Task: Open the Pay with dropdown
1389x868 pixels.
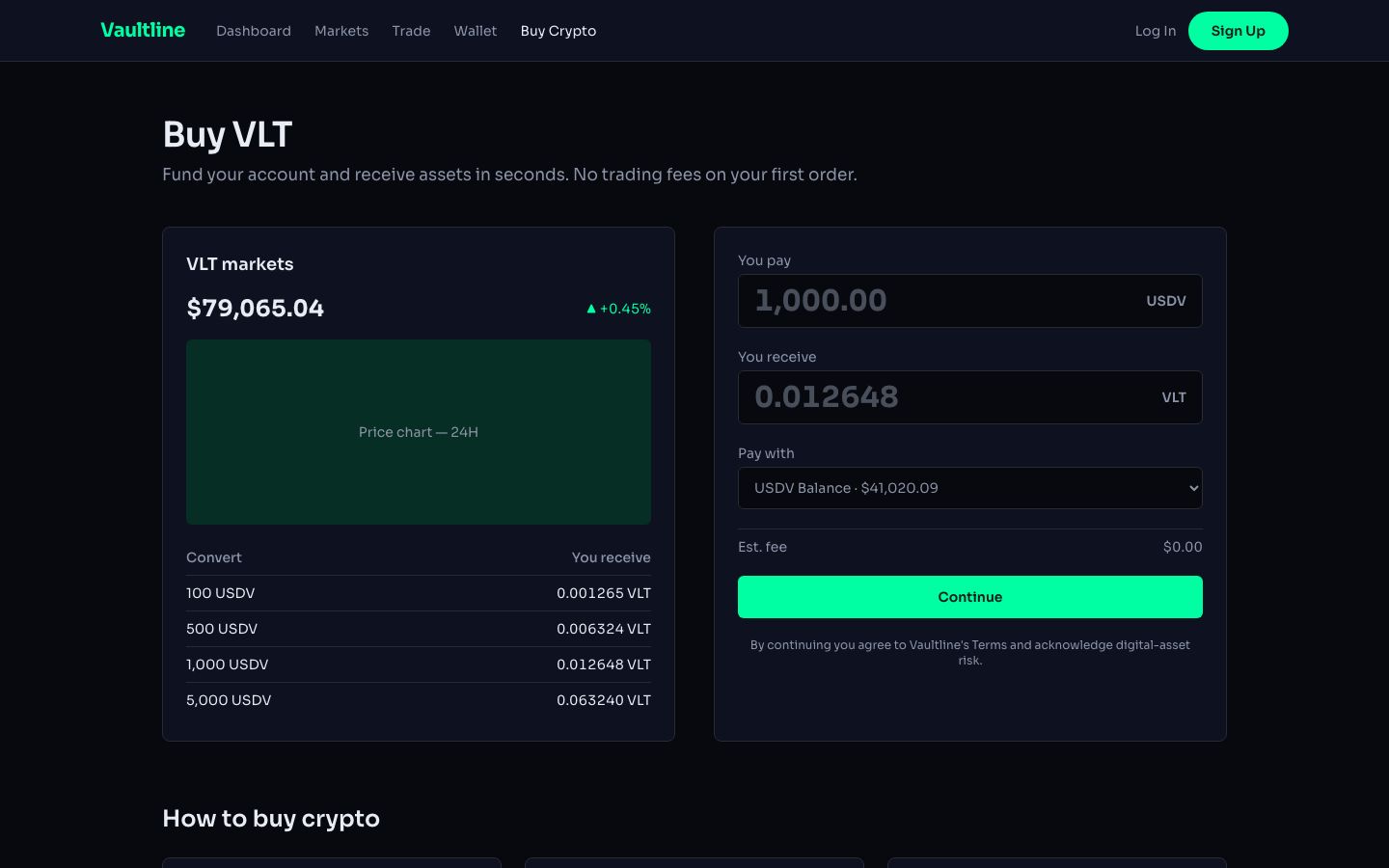Action: [970, 488]
